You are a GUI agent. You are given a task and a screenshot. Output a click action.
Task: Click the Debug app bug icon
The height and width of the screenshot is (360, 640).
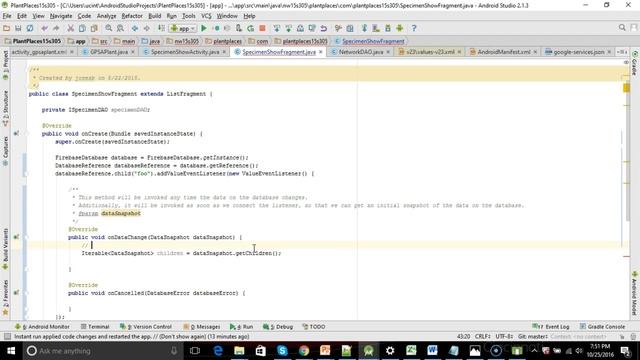(216, 28)
